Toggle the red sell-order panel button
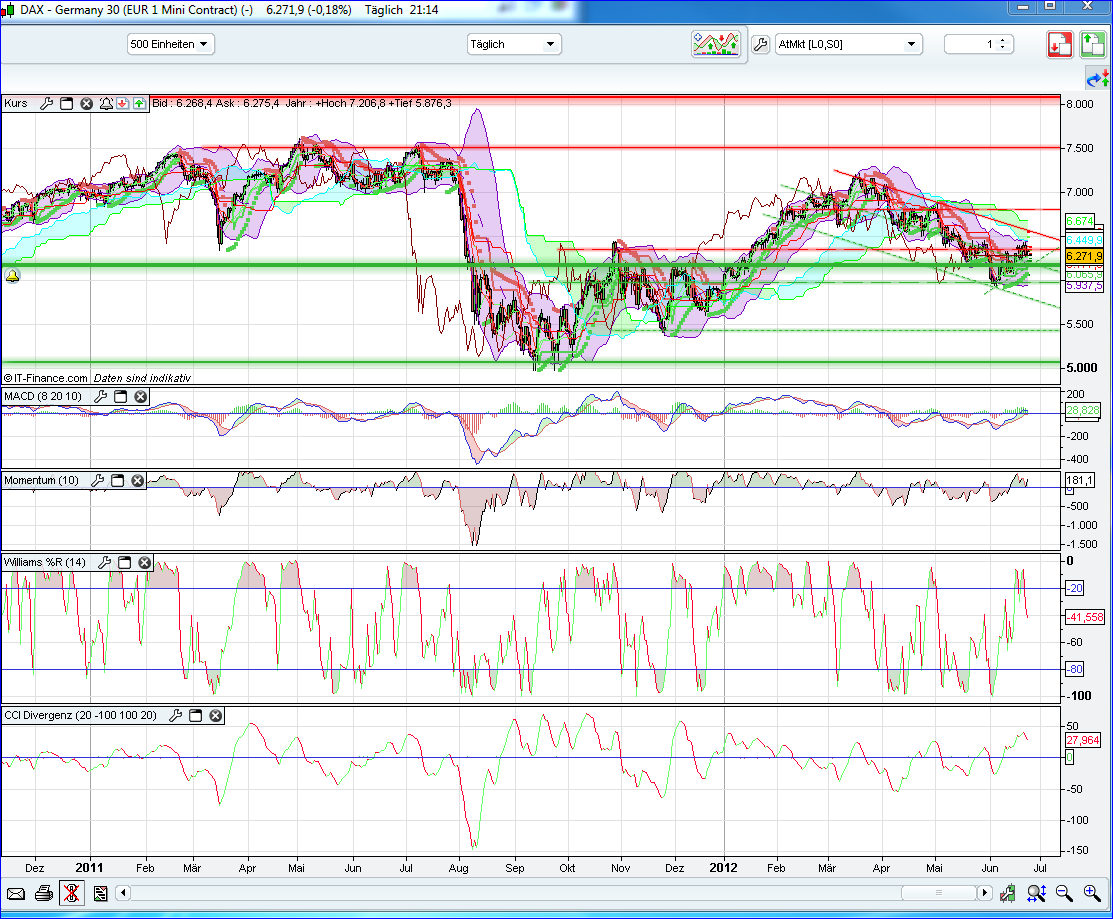Viewport: 1113px width, 919px height. pos(1060,45)
